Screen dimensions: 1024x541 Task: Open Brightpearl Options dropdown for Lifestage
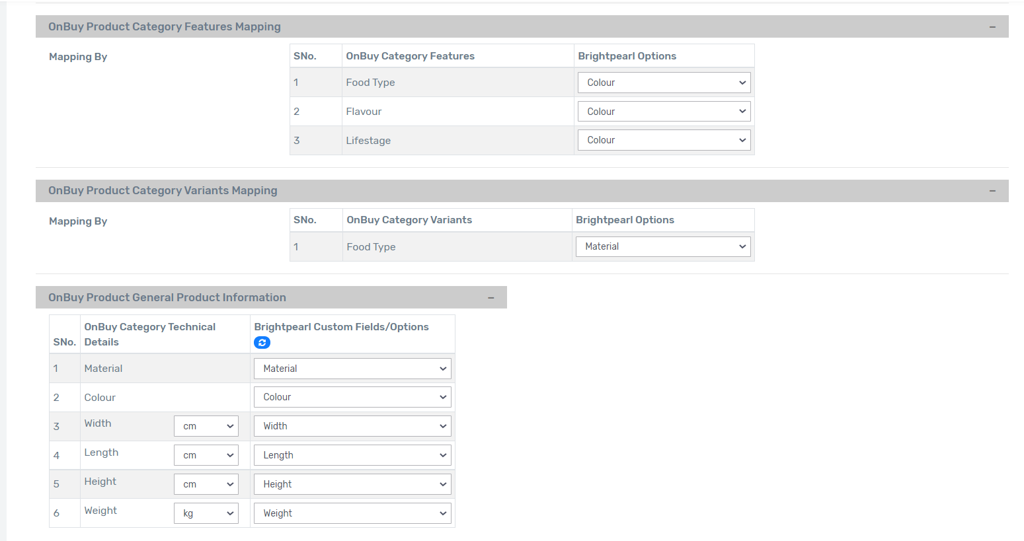point(664,140)
